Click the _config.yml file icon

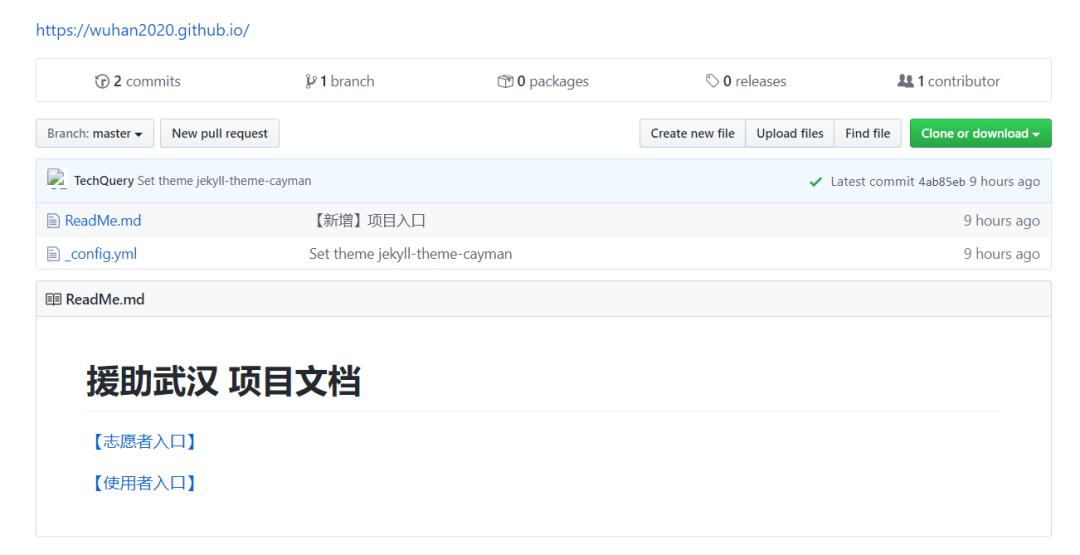coord(53,254)
